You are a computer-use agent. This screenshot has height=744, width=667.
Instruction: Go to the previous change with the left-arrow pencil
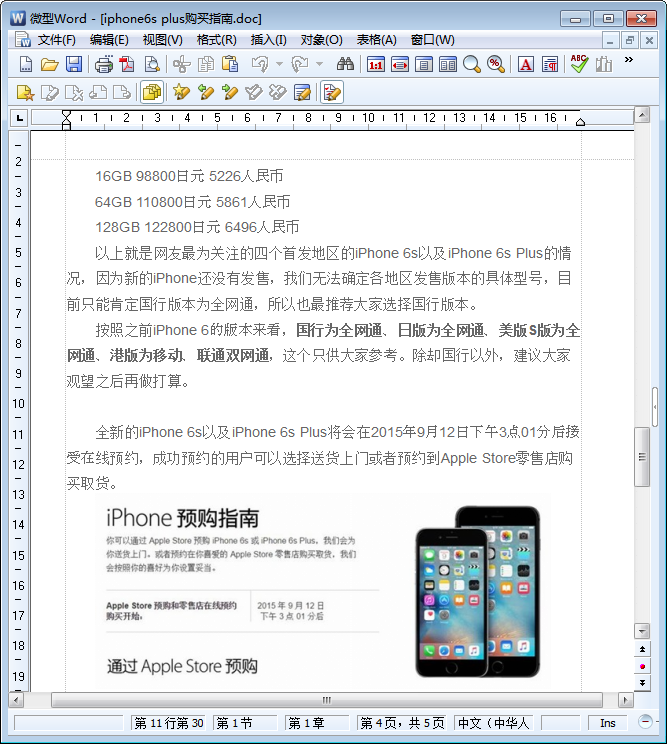205,93
